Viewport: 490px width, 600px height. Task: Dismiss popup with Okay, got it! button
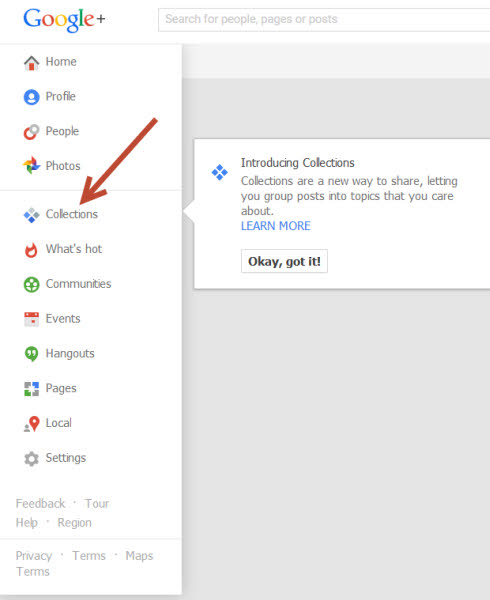[284, 261]
